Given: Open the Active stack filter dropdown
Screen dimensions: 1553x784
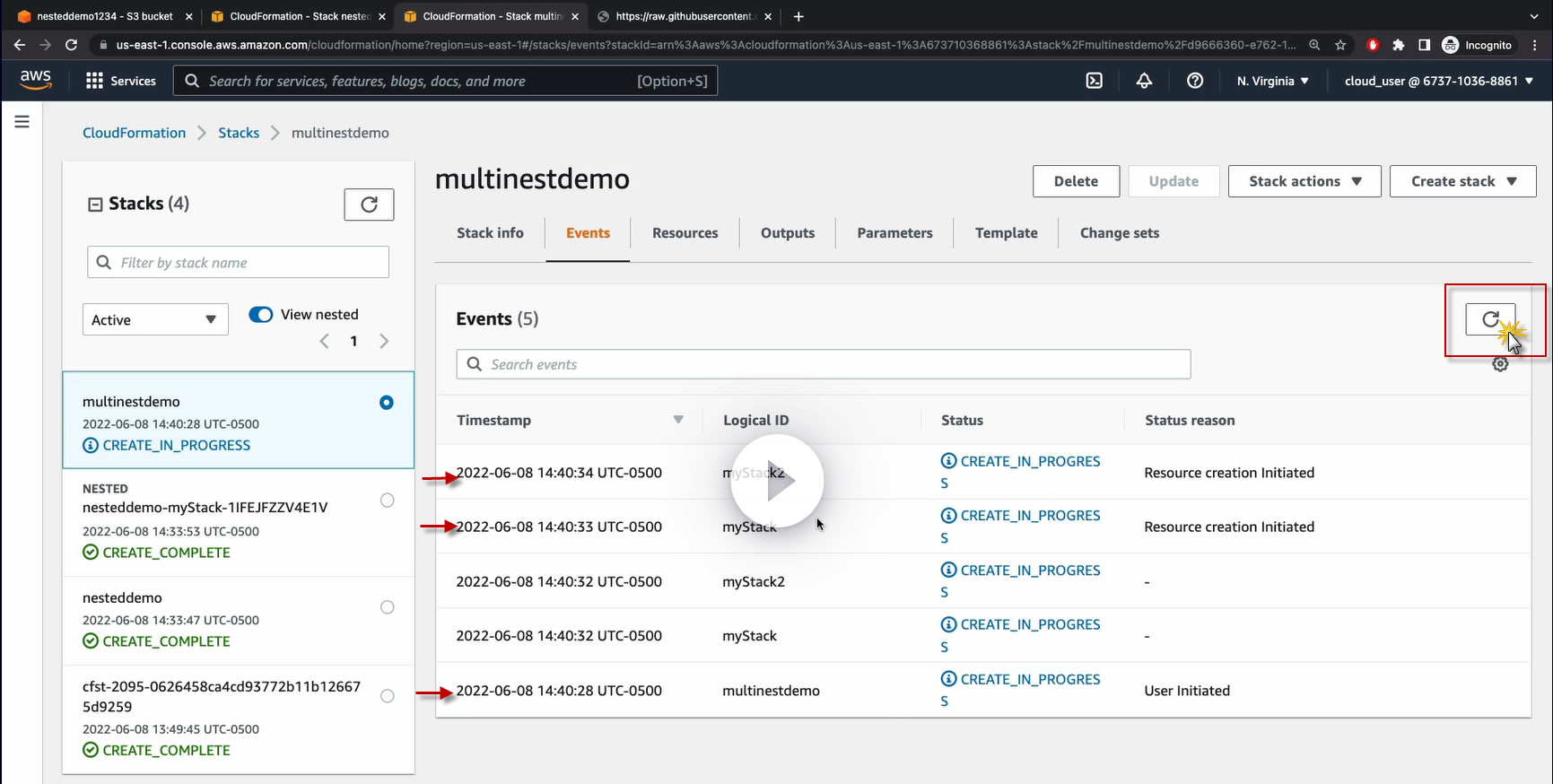Looking at the screenshot, I should click(x=155, y=320).
